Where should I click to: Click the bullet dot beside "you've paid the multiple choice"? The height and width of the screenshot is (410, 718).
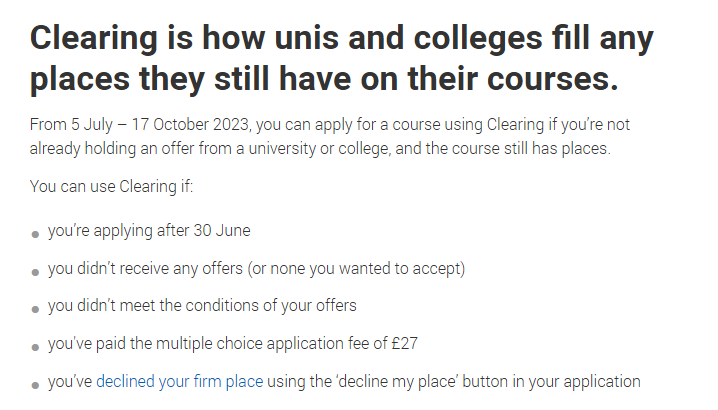tap(35, 347)
